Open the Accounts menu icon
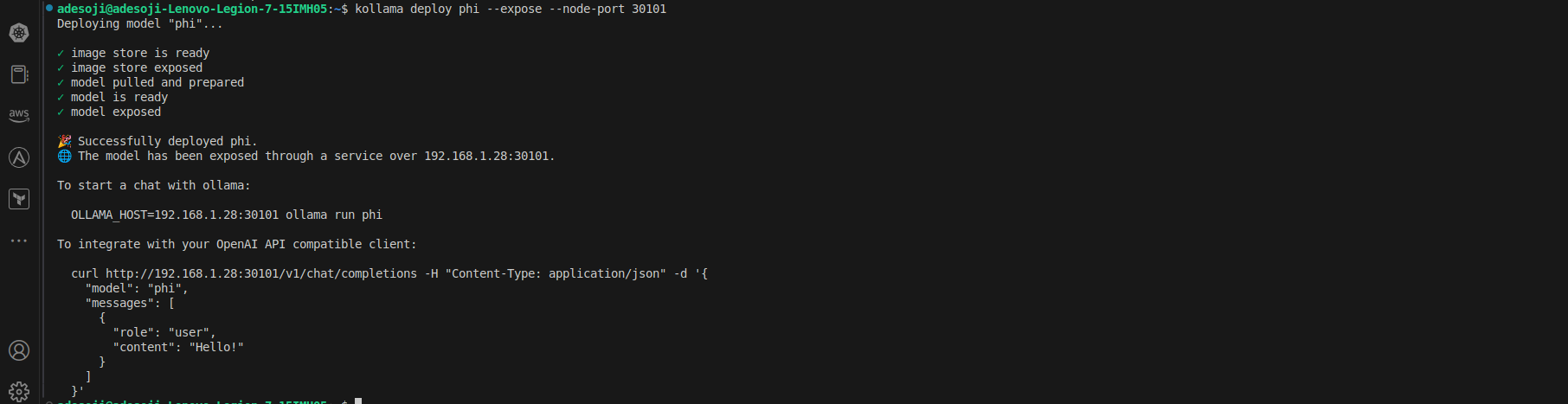1568x404 pixels. (x=19, y=350)
